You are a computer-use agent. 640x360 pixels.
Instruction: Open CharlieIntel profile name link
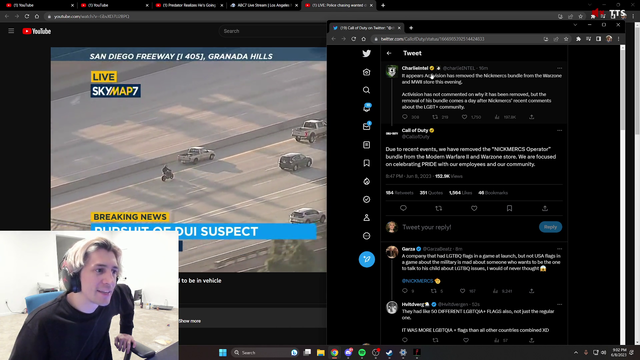[415, 68]
